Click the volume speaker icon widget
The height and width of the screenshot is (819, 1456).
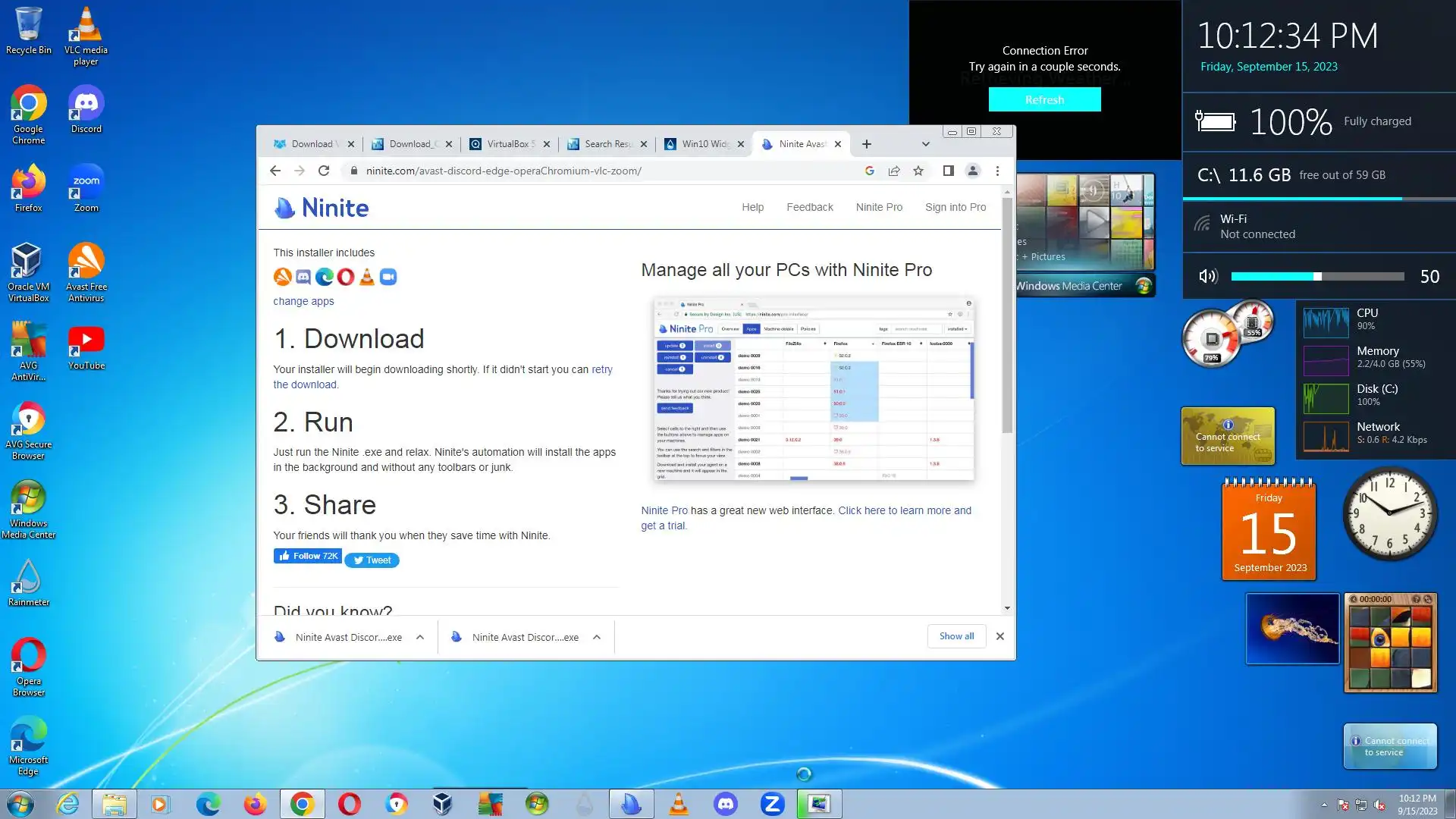coord(1207,277)
